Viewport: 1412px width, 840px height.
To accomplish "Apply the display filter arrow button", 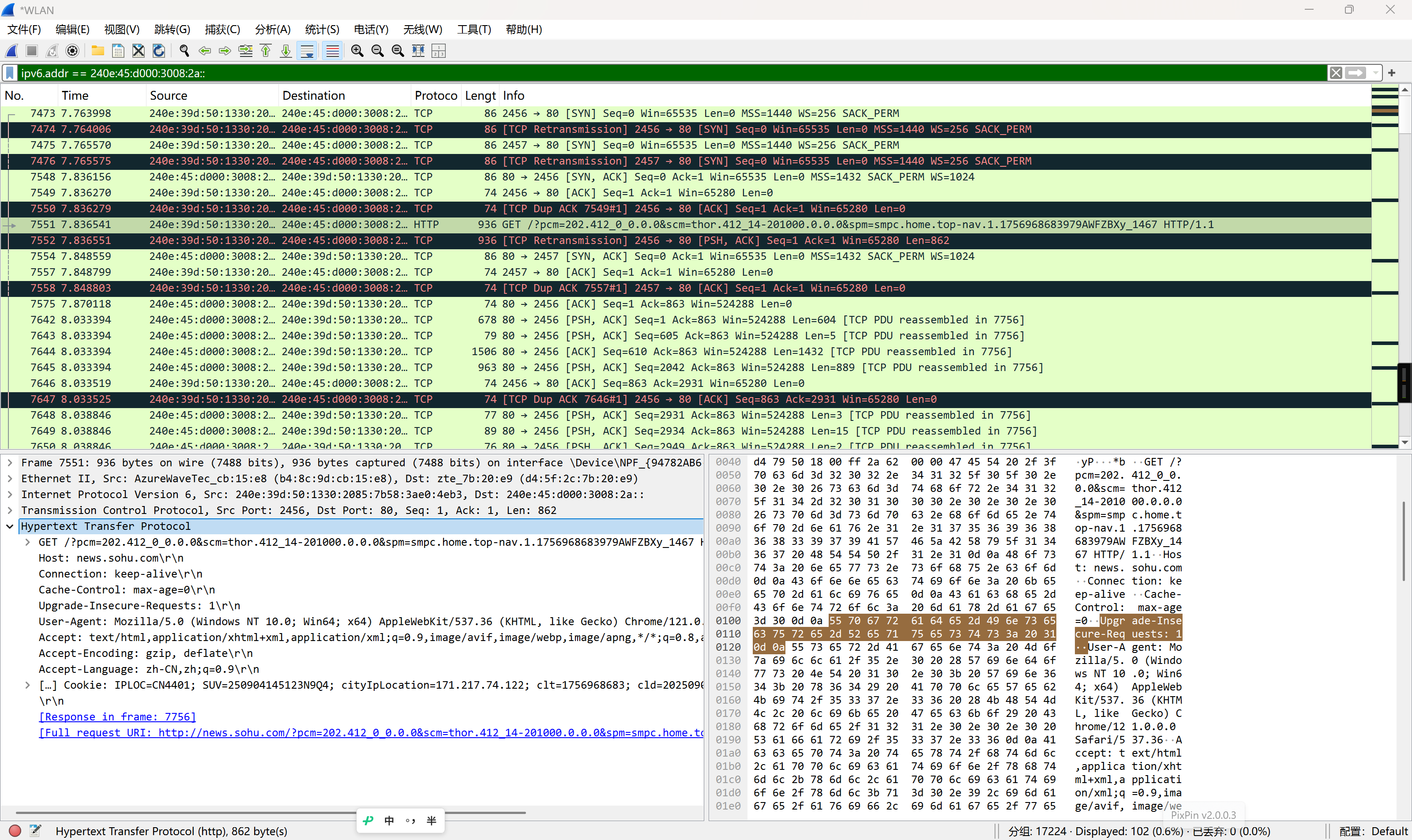I will 1356,73.
